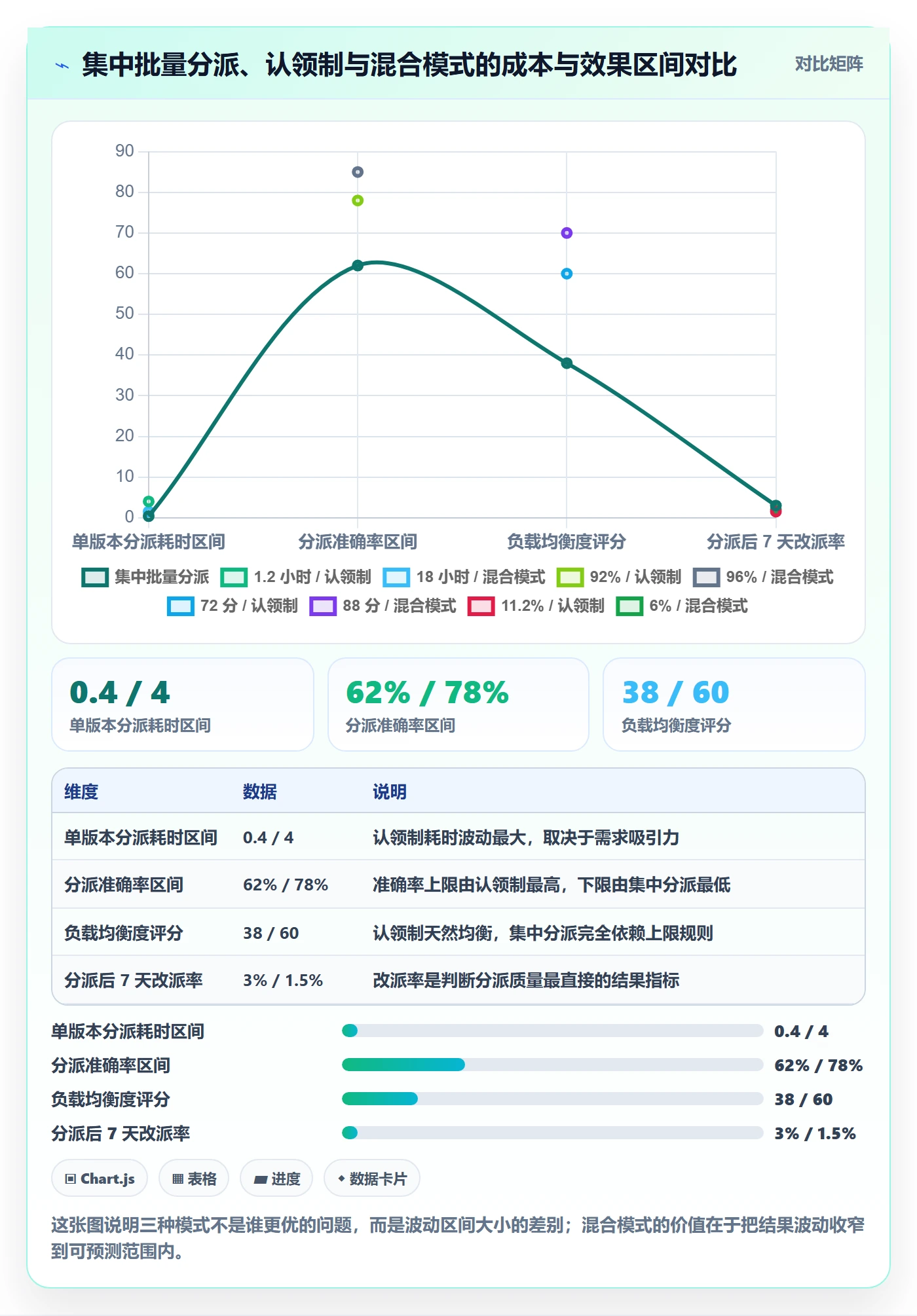Click the 38 data point on the teal line
The width and height of the screenshot is (917, 1316).
[x=567, y=363]
